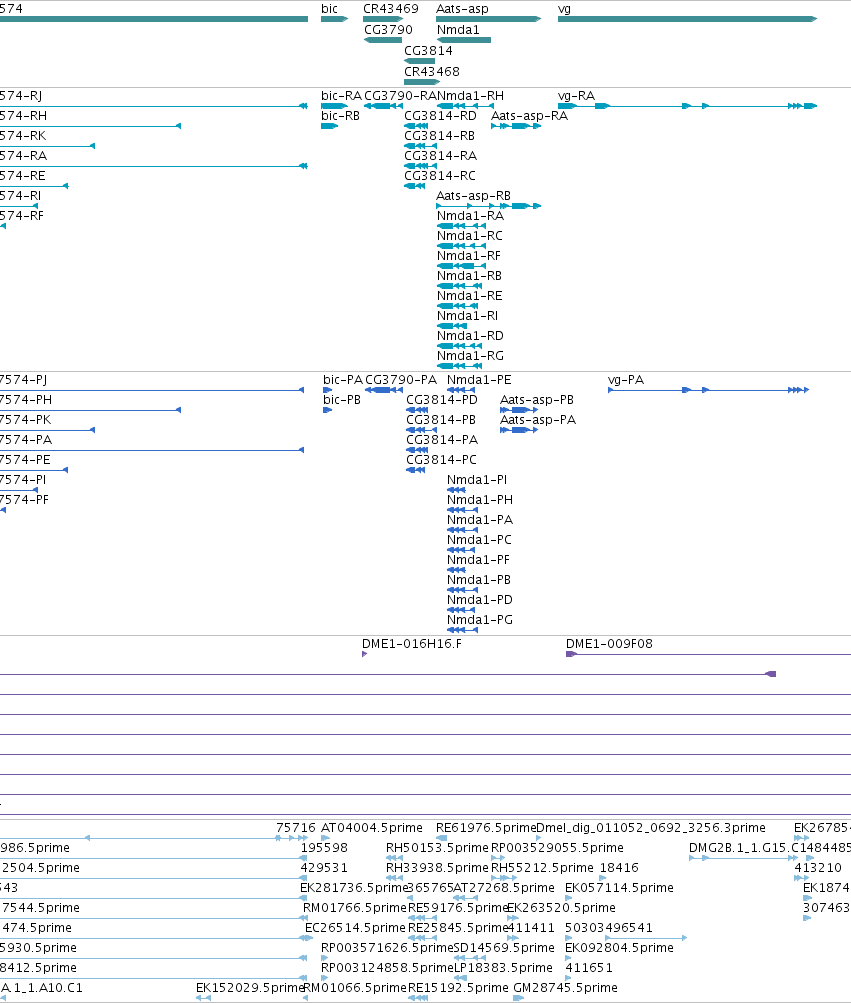The height and width of the screenshot is (1003, 851).
Task: Select transcript label Nmda1-RC
Action: (470, 235)
